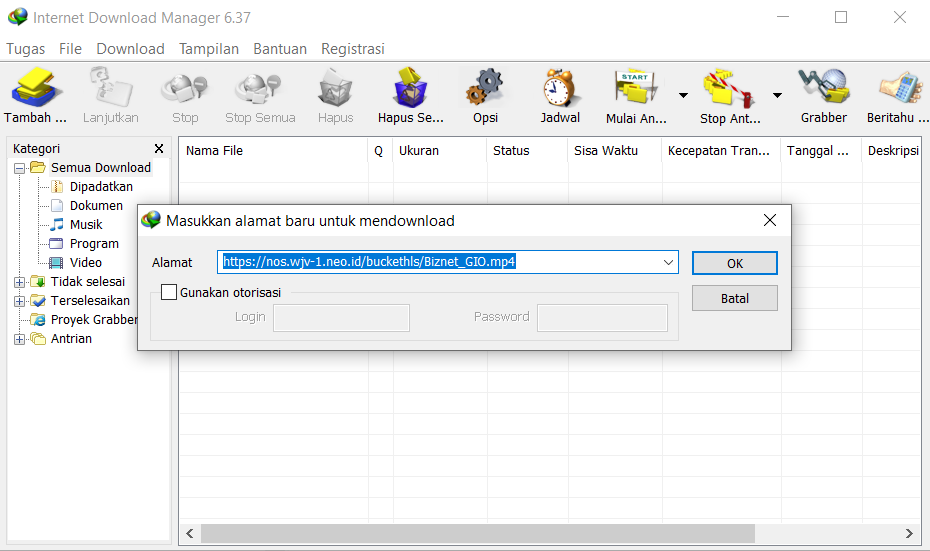
Task: Enable the Gunakan otorisasi checkbox
Action: coord(169,292)
